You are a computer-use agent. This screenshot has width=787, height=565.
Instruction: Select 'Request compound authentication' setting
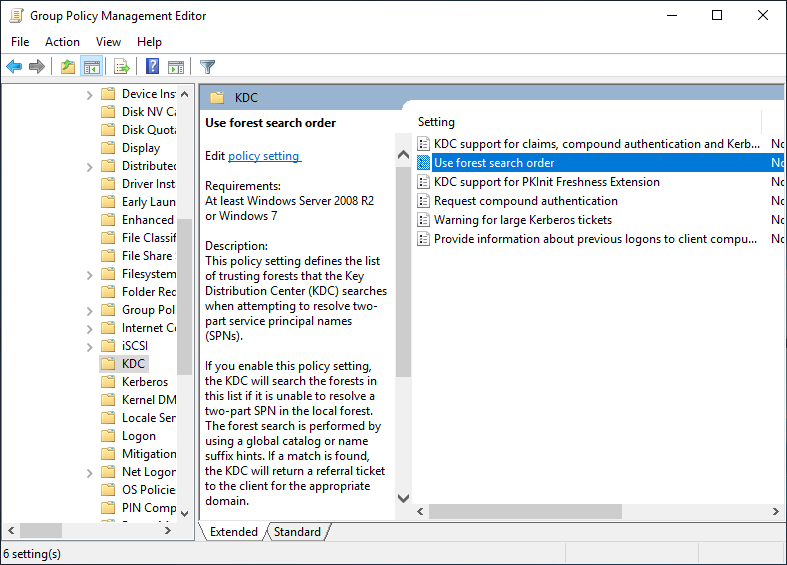[525, 201]
